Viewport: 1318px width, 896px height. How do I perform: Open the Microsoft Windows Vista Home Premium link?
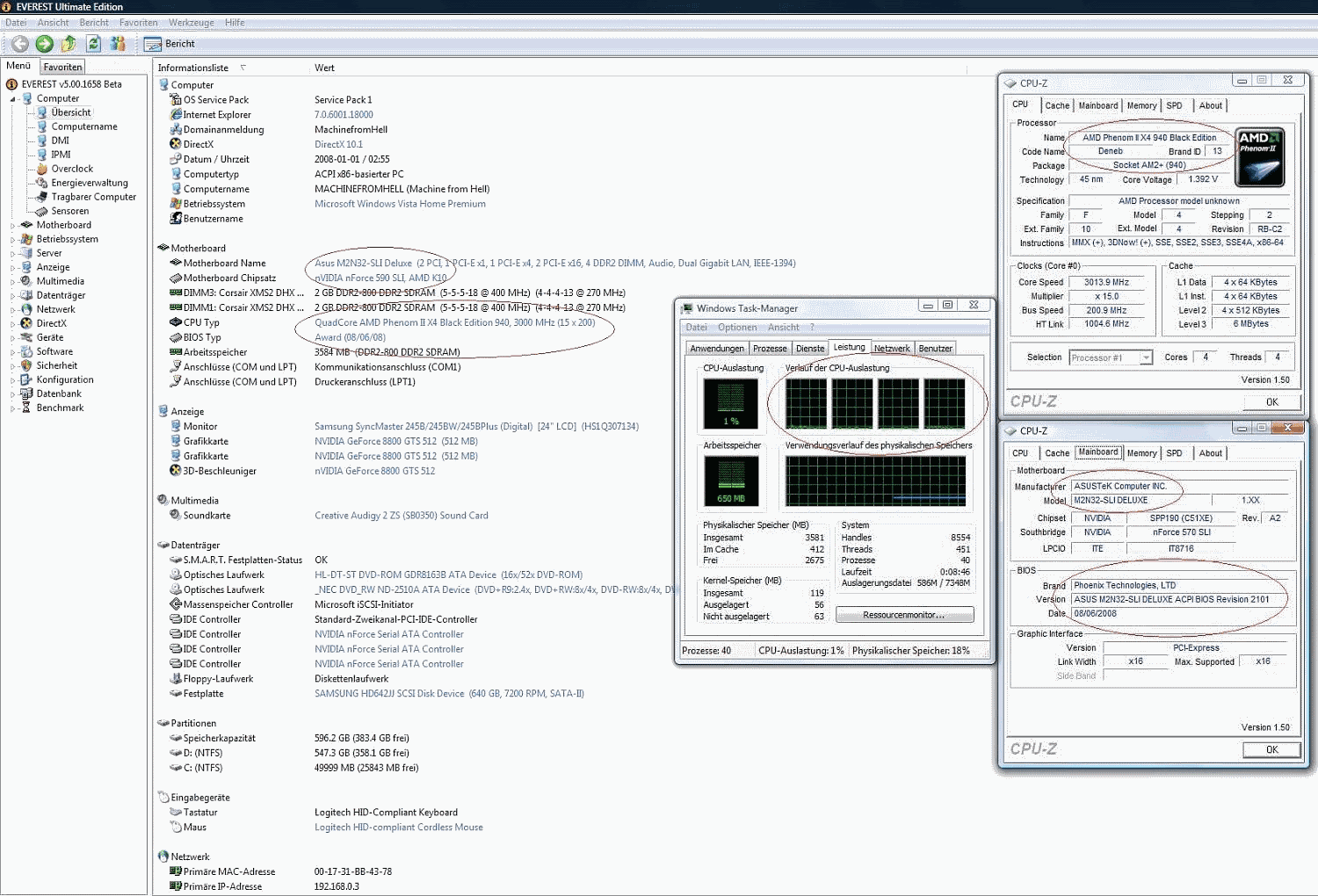click(400, 204)
